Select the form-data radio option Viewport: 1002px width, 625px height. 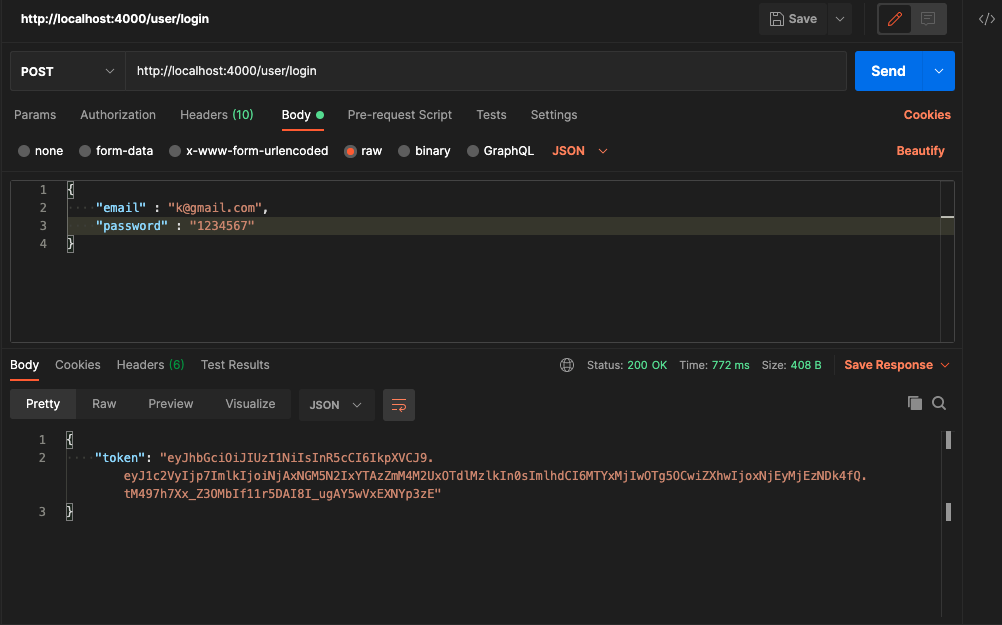pos(85,151)
